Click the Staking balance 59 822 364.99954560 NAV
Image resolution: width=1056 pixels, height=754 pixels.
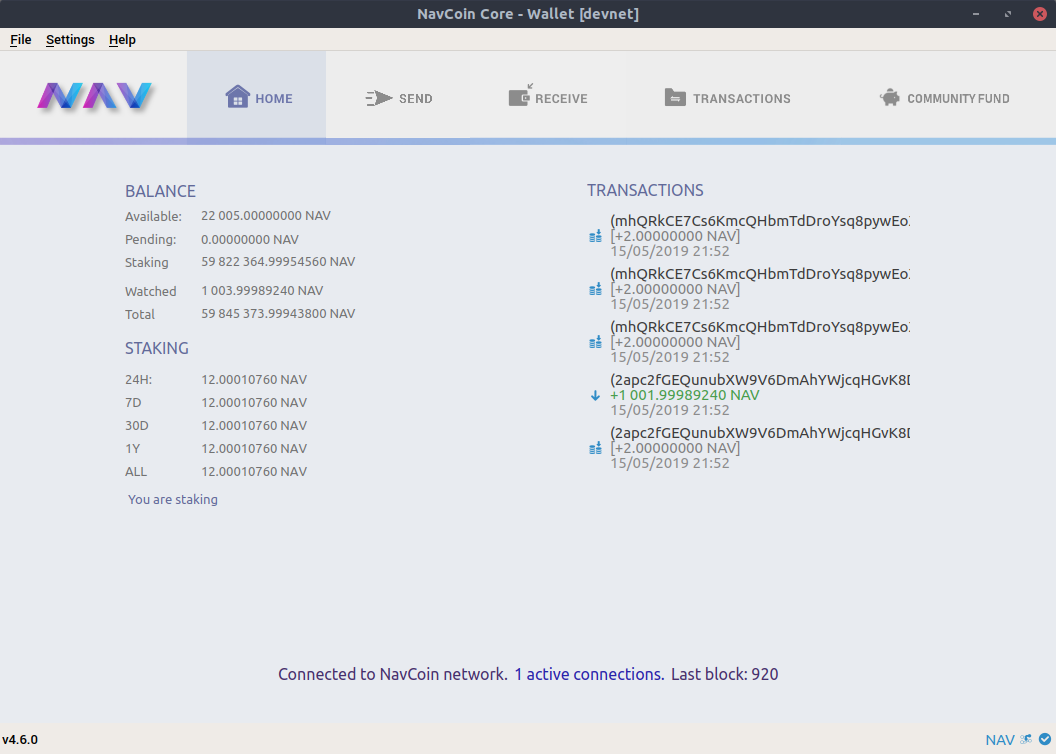coord(277,261)
